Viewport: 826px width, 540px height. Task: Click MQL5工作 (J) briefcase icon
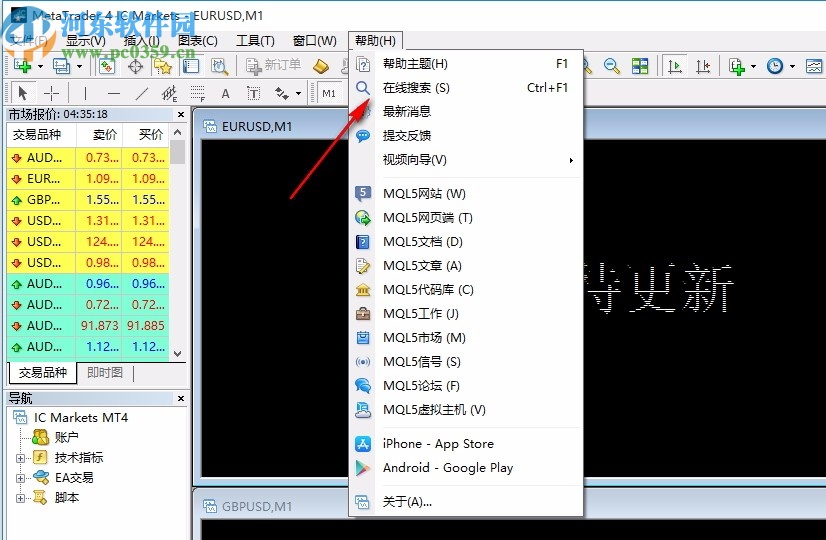coord(363,314)
